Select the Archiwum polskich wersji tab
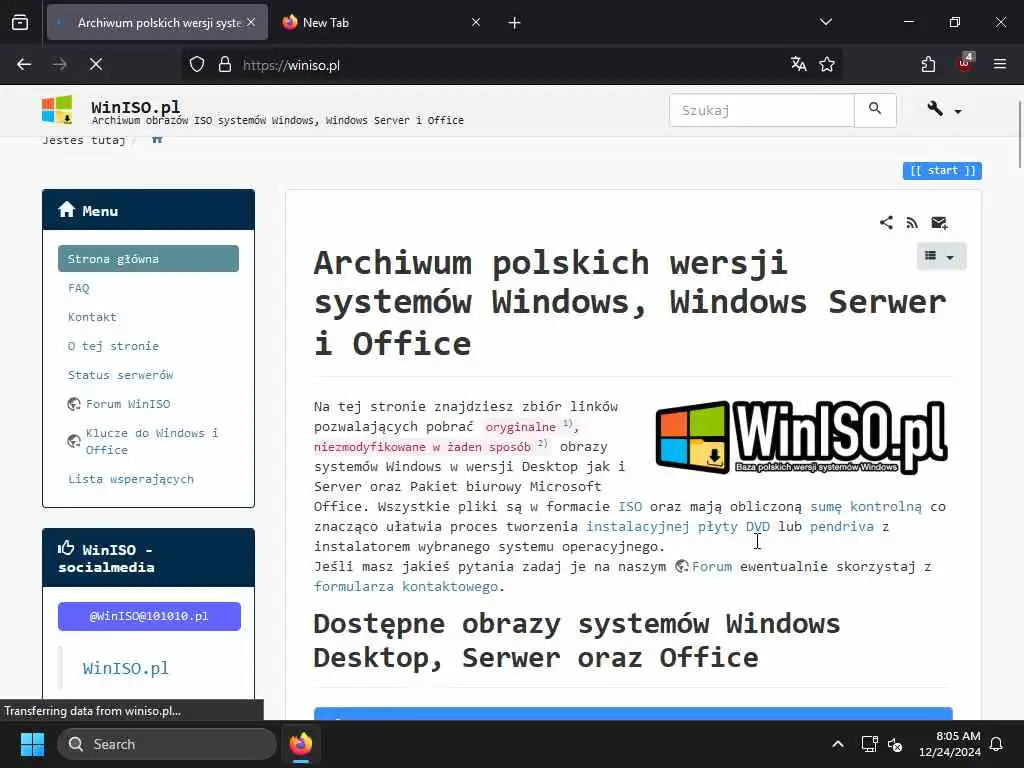 coord(157,23)
